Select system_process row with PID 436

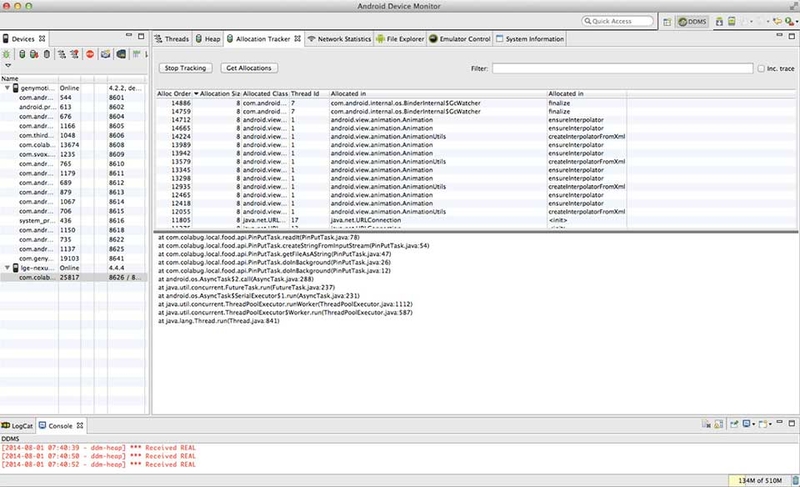pyautogui.click(x=74, y=221)
